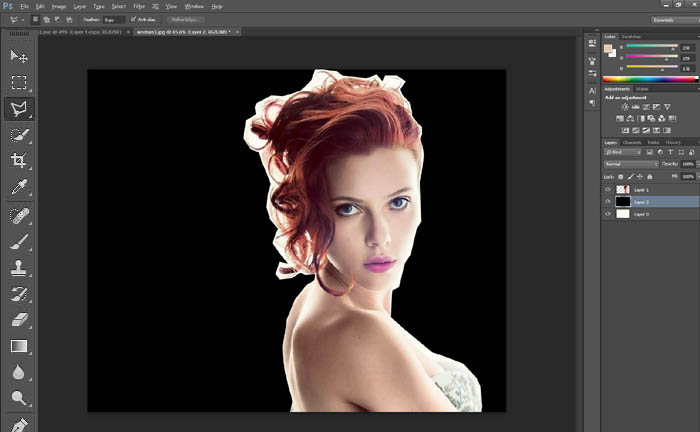The height and width of the screenshot is (432, 700).
Task: Open the layer filter Kind dropdown
Action: [622, 152]
